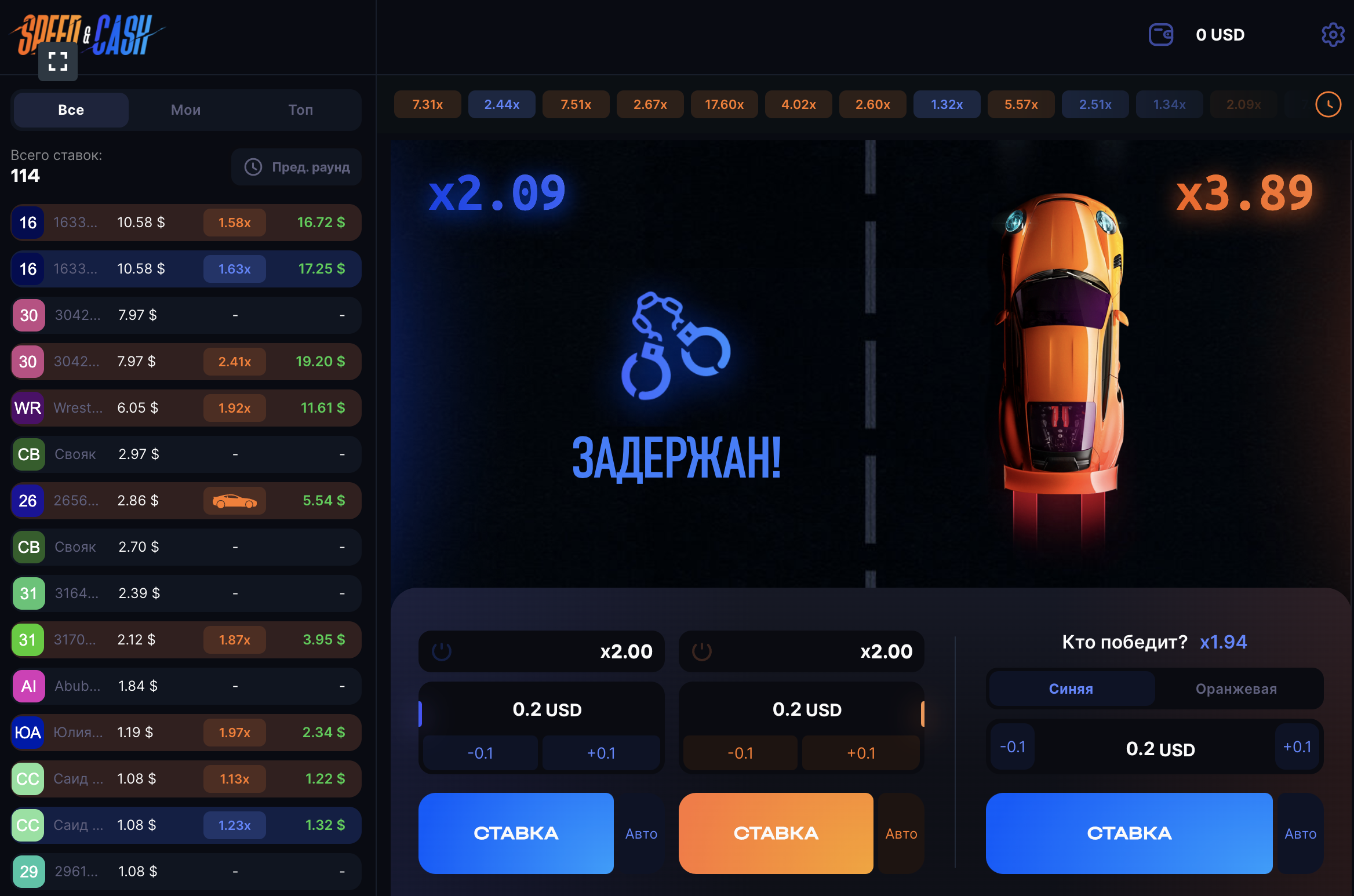Viewport: 1354px width, 896px height.
Task: Click the blue handcuffs icon
Action: pyautogui.click(x=676, y=346)
